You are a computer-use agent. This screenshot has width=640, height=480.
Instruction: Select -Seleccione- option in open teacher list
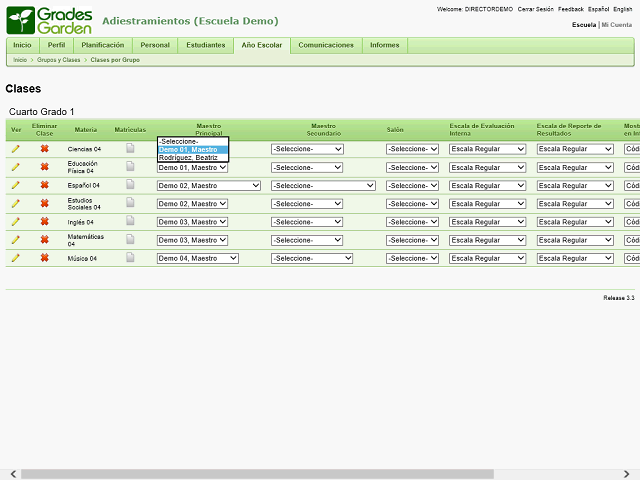point(193,142)
